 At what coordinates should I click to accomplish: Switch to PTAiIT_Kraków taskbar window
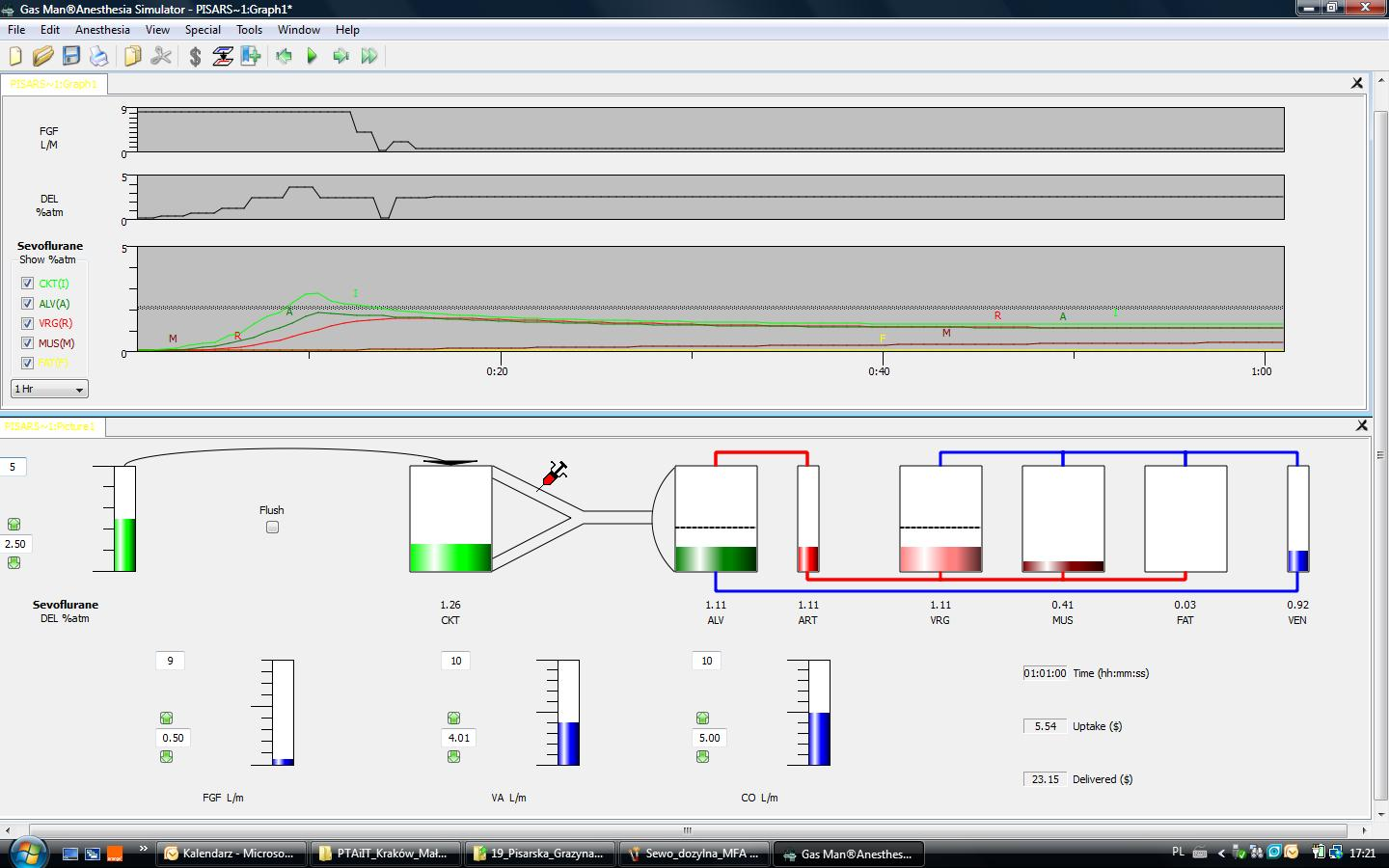point(384,854)
